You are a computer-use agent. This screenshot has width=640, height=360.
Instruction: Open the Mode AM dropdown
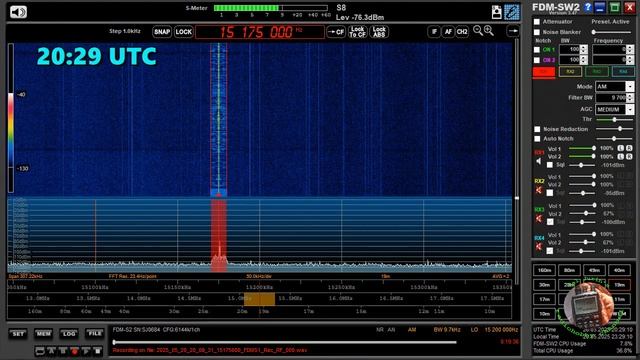point(614,87)
